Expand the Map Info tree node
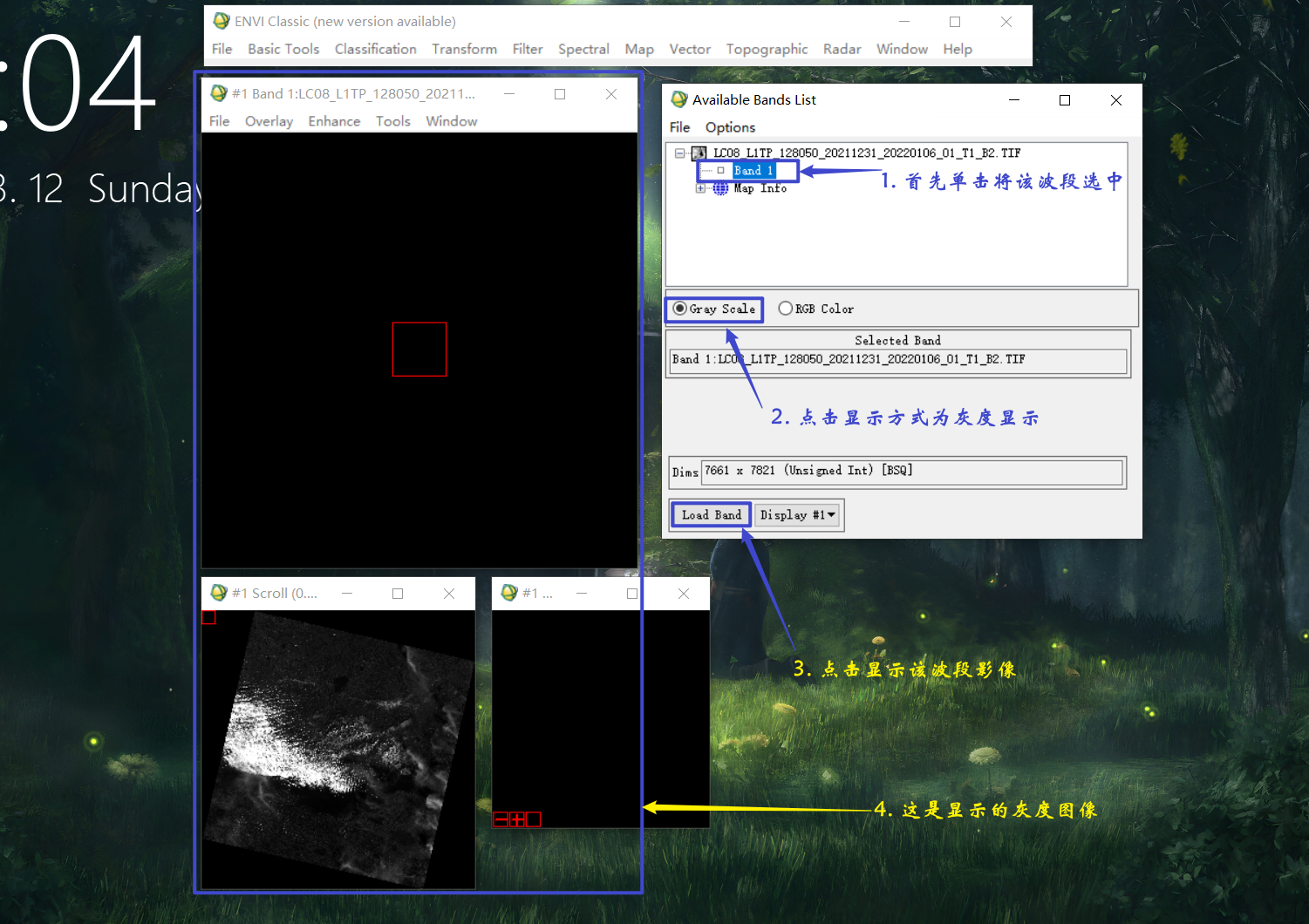This screenshot has height=924, width=1309. pyautogui.click(x=700, y=188)
